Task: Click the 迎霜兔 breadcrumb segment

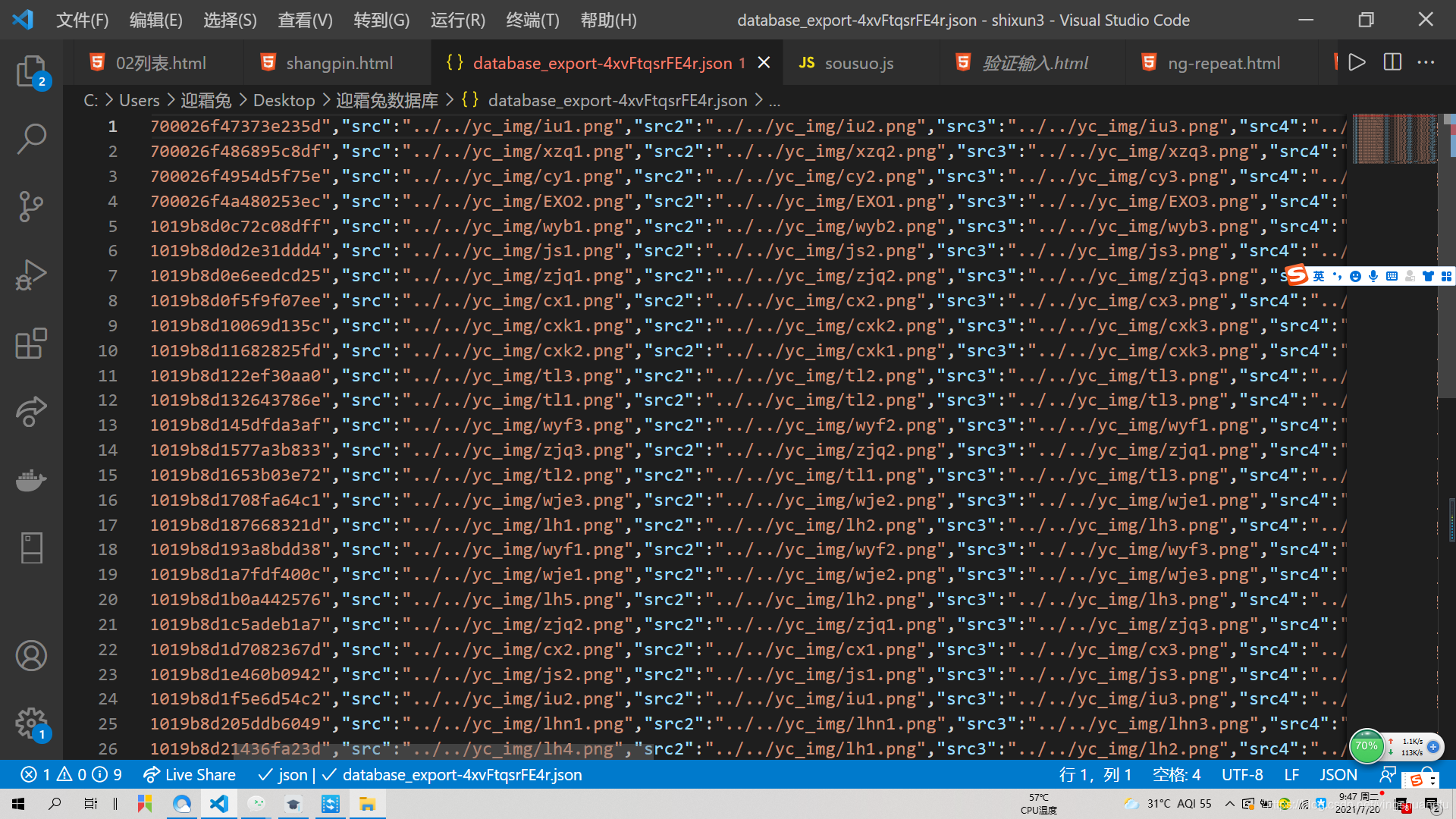Action: click(x=206, y=100)
